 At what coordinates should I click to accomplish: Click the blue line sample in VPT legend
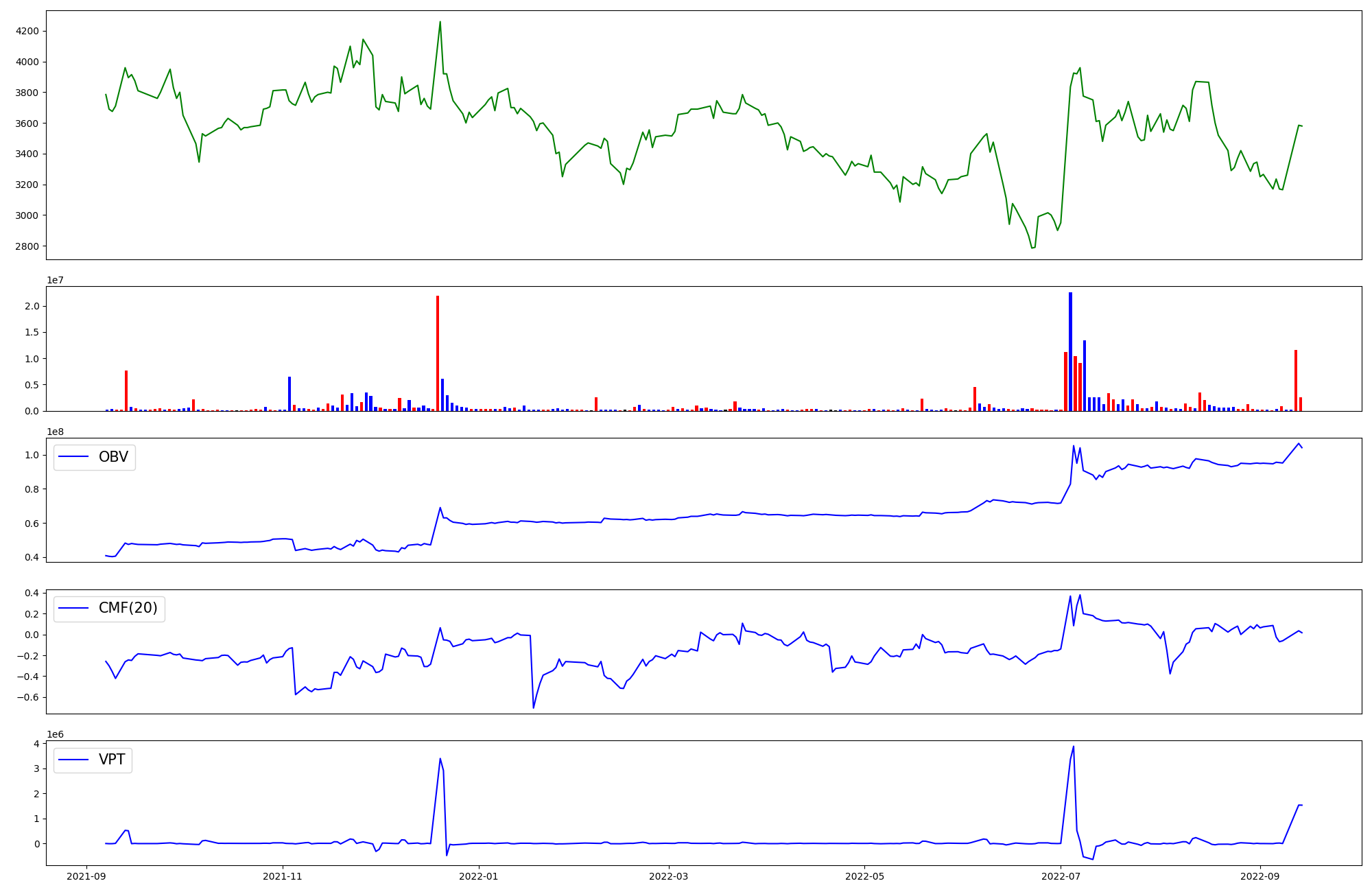tap(74, 760)
